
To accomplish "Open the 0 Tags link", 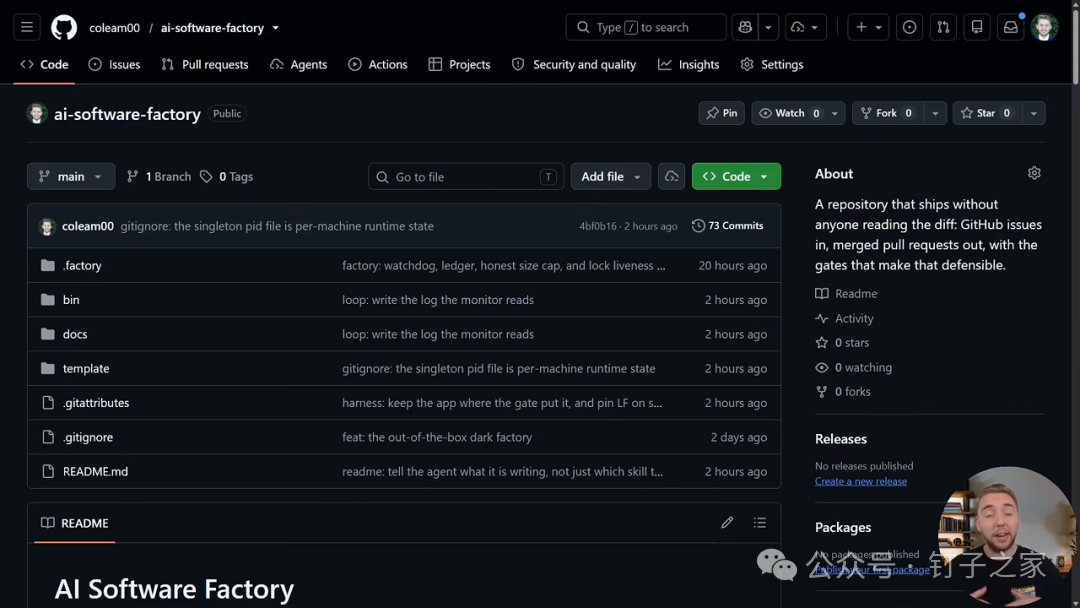I will pyautogui.click(x=227, y=176).
